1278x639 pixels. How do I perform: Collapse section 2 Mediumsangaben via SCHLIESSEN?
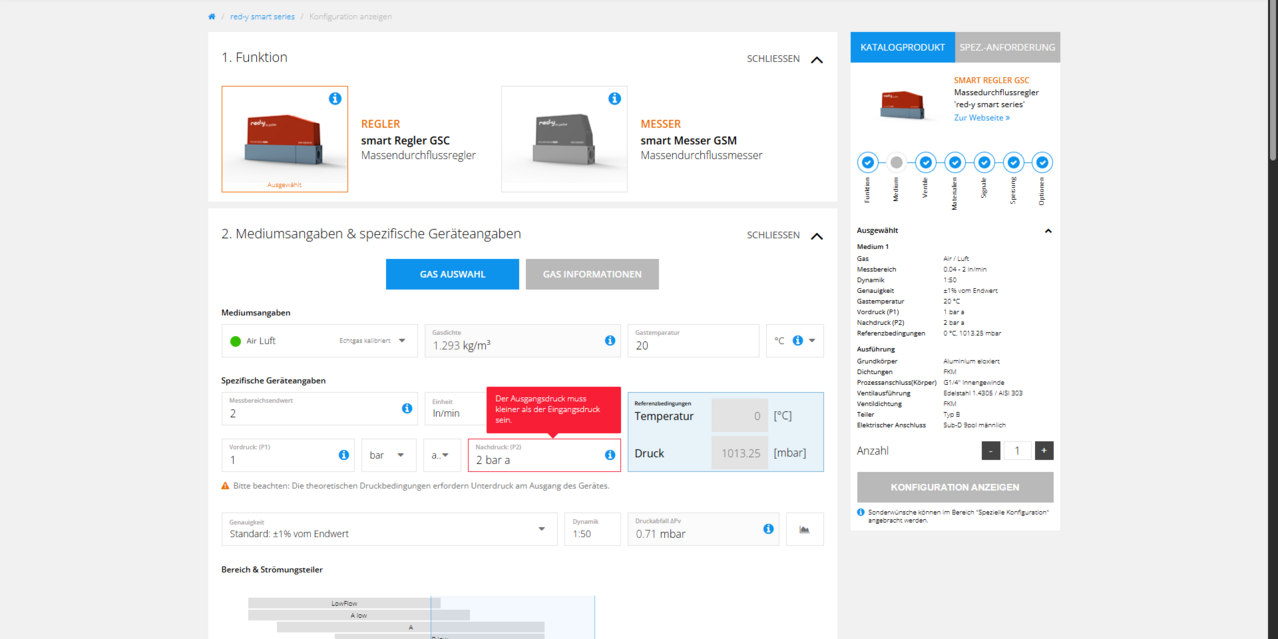(785, 235)
